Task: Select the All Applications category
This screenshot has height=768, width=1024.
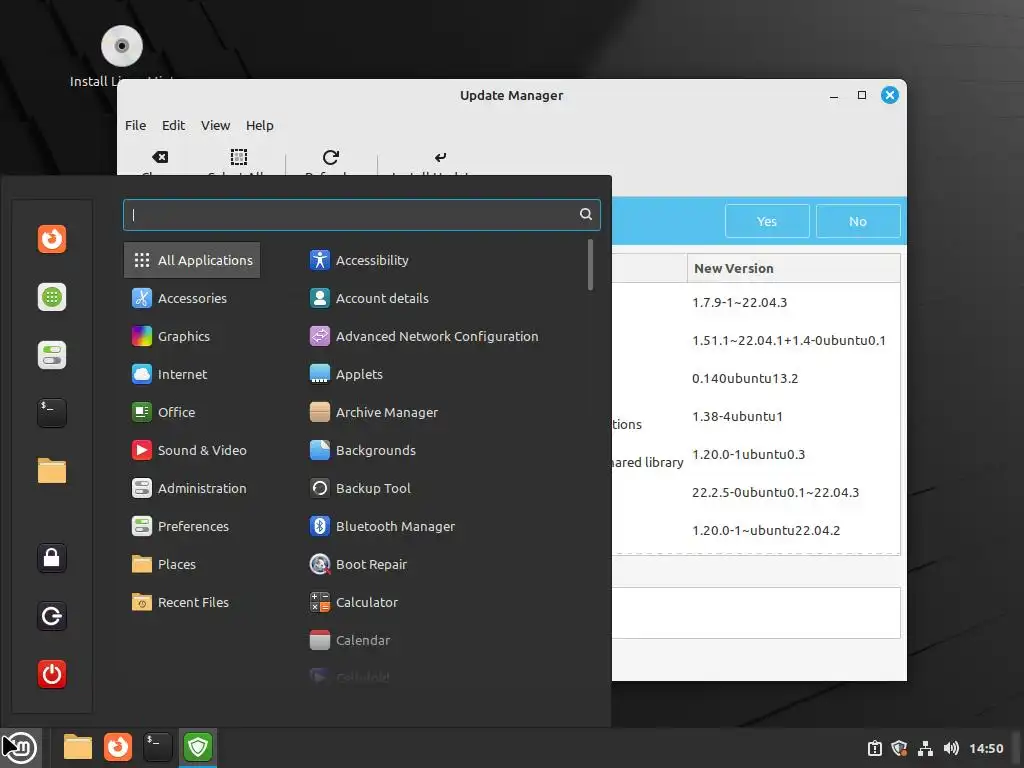Action: pyautogui.click(x=192, y=260)
